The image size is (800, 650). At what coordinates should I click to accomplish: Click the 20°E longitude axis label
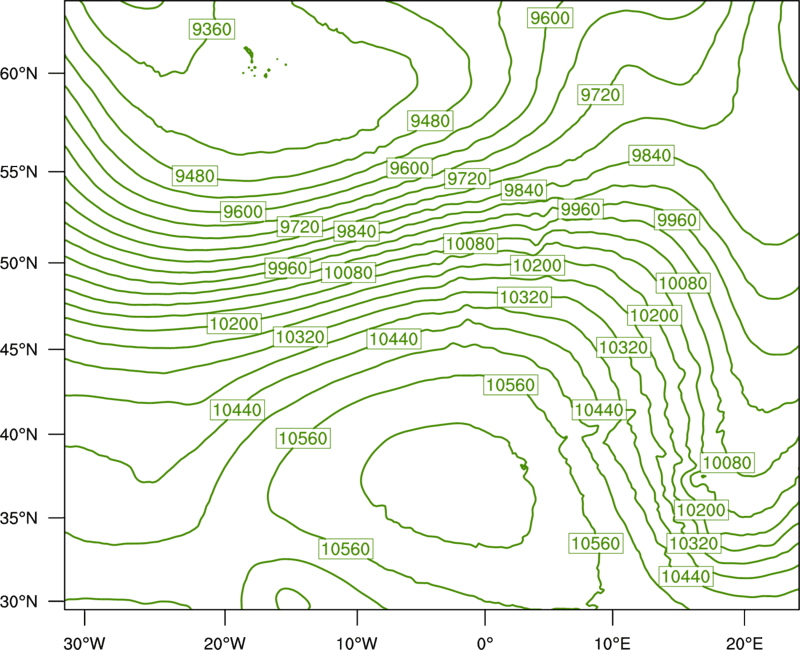(744, 643)
